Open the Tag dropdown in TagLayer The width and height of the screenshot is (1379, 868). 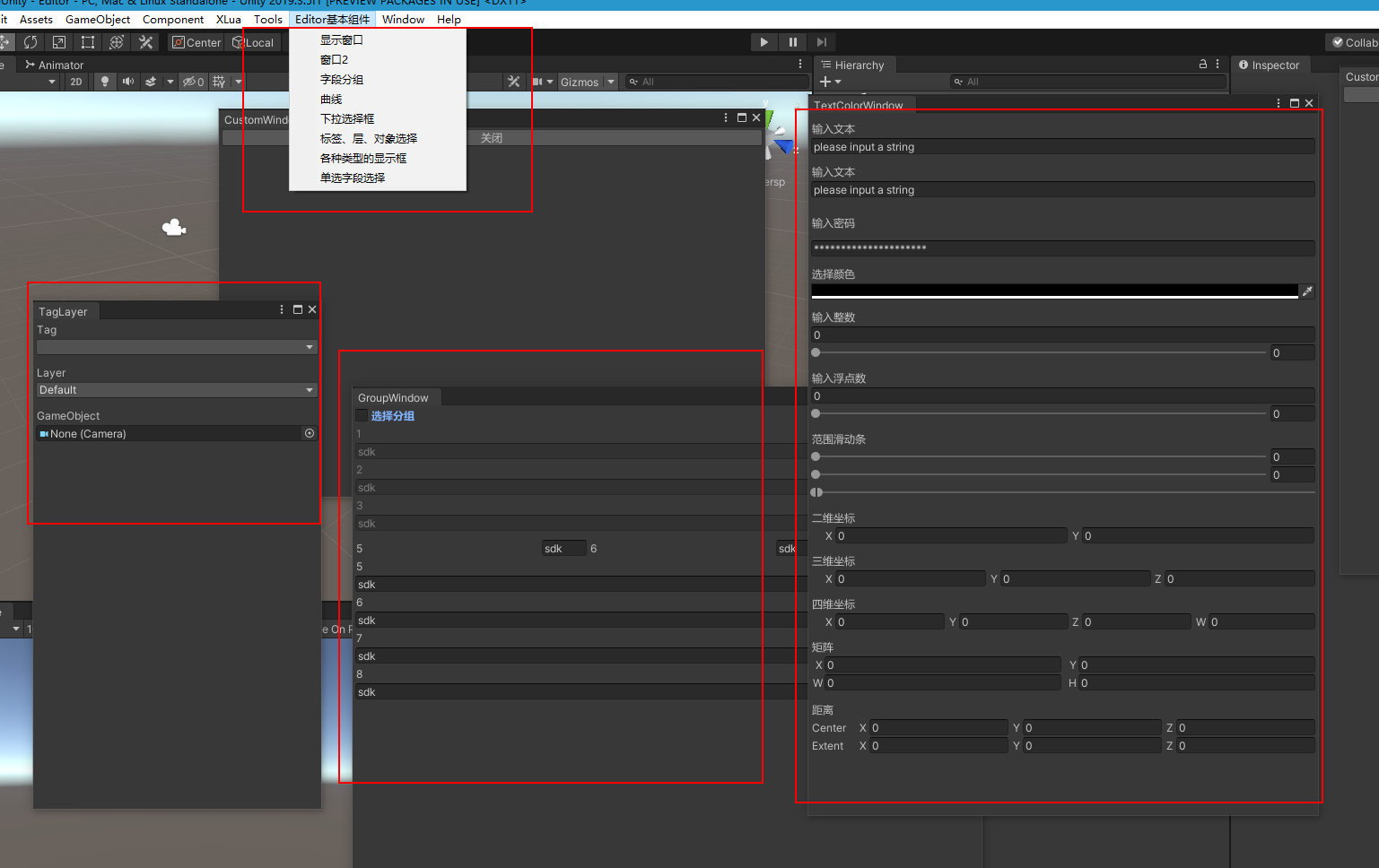[177, 347]
